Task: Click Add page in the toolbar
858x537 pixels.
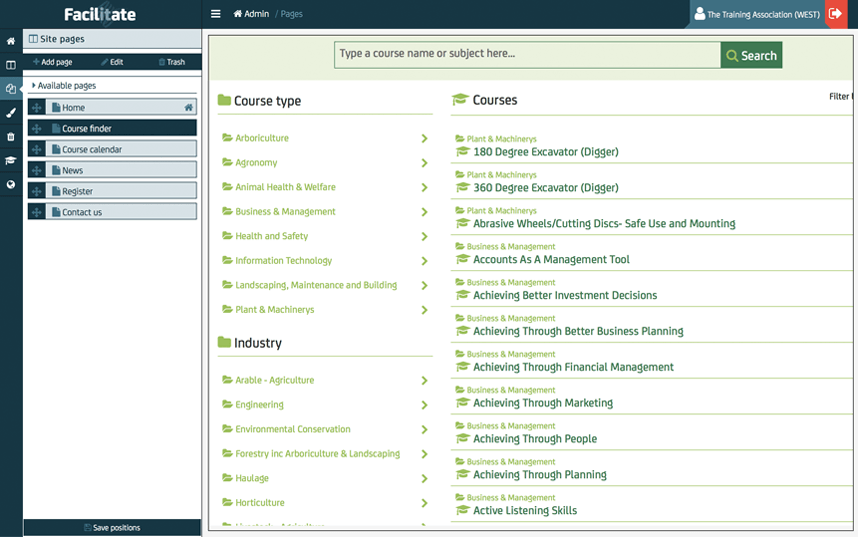Action: tap(52, 62)
